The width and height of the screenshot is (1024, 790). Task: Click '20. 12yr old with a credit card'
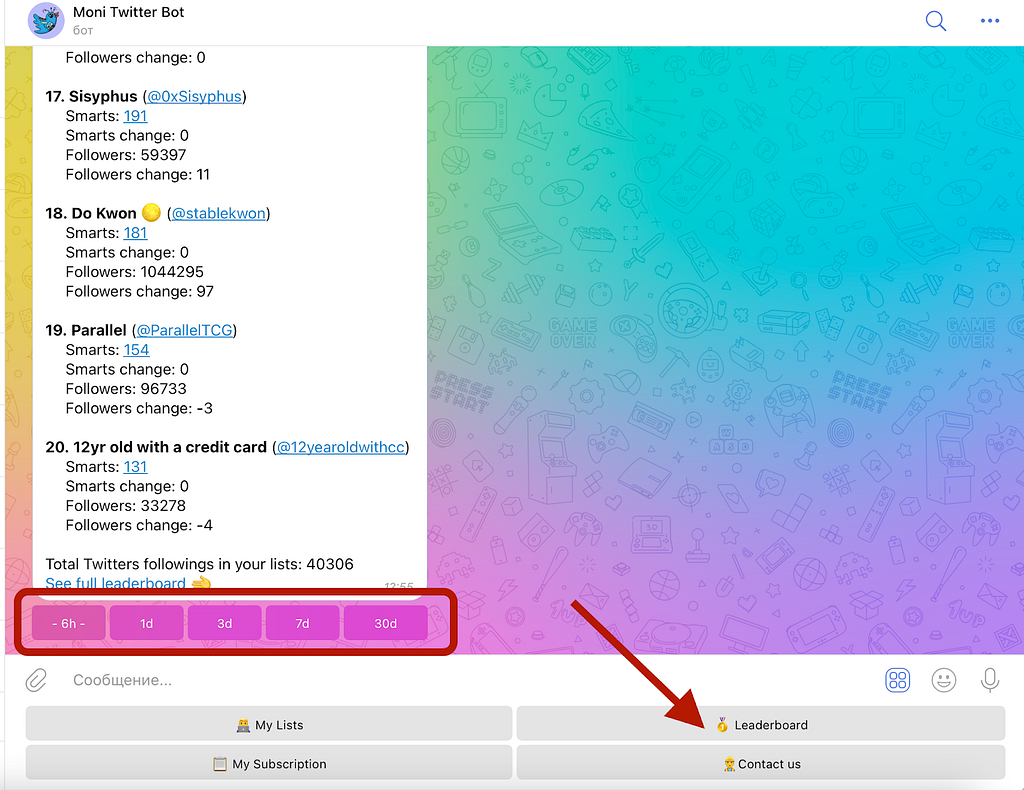[x=156, y=447]
